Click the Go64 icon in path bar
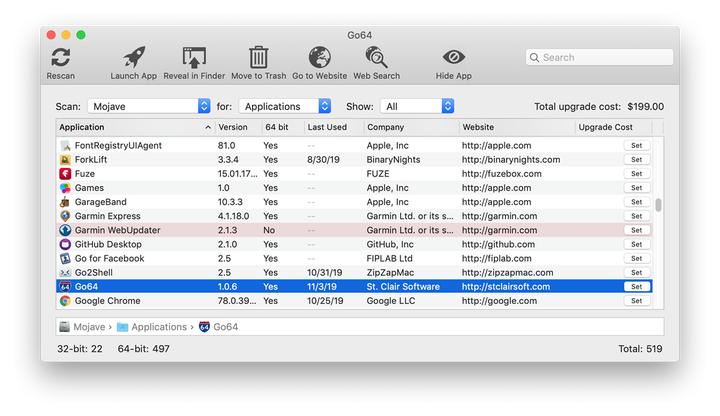Screen dimensions: 720x416 (204, 326)
